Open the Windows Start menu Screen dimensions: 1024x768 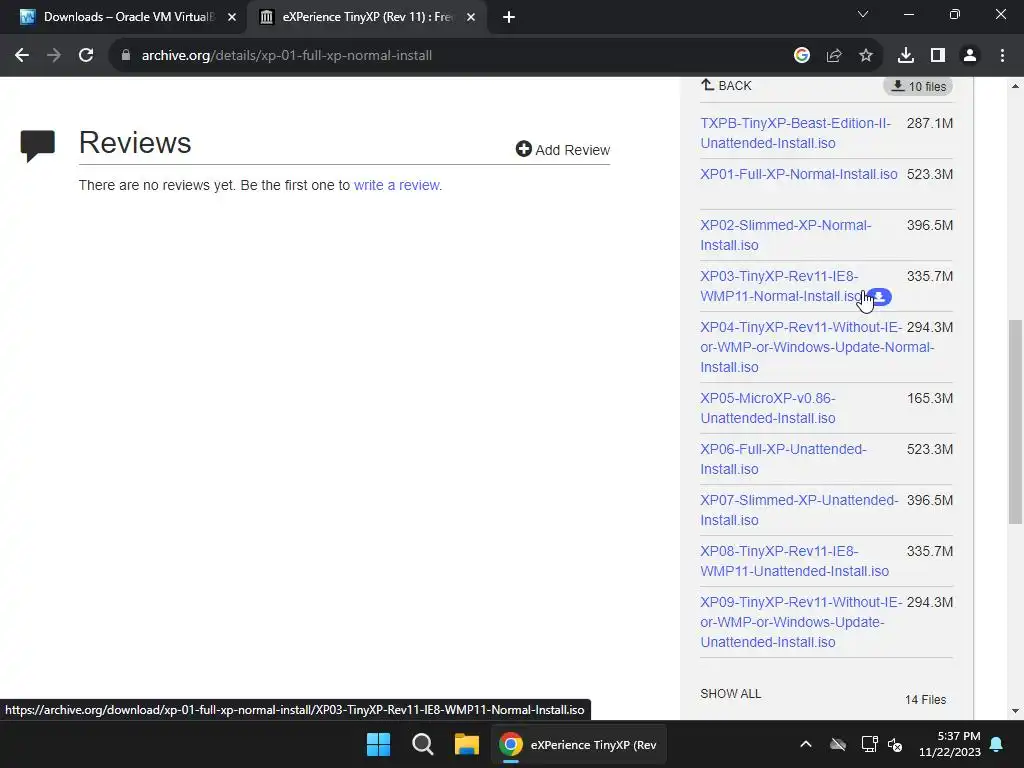[378, 744]
